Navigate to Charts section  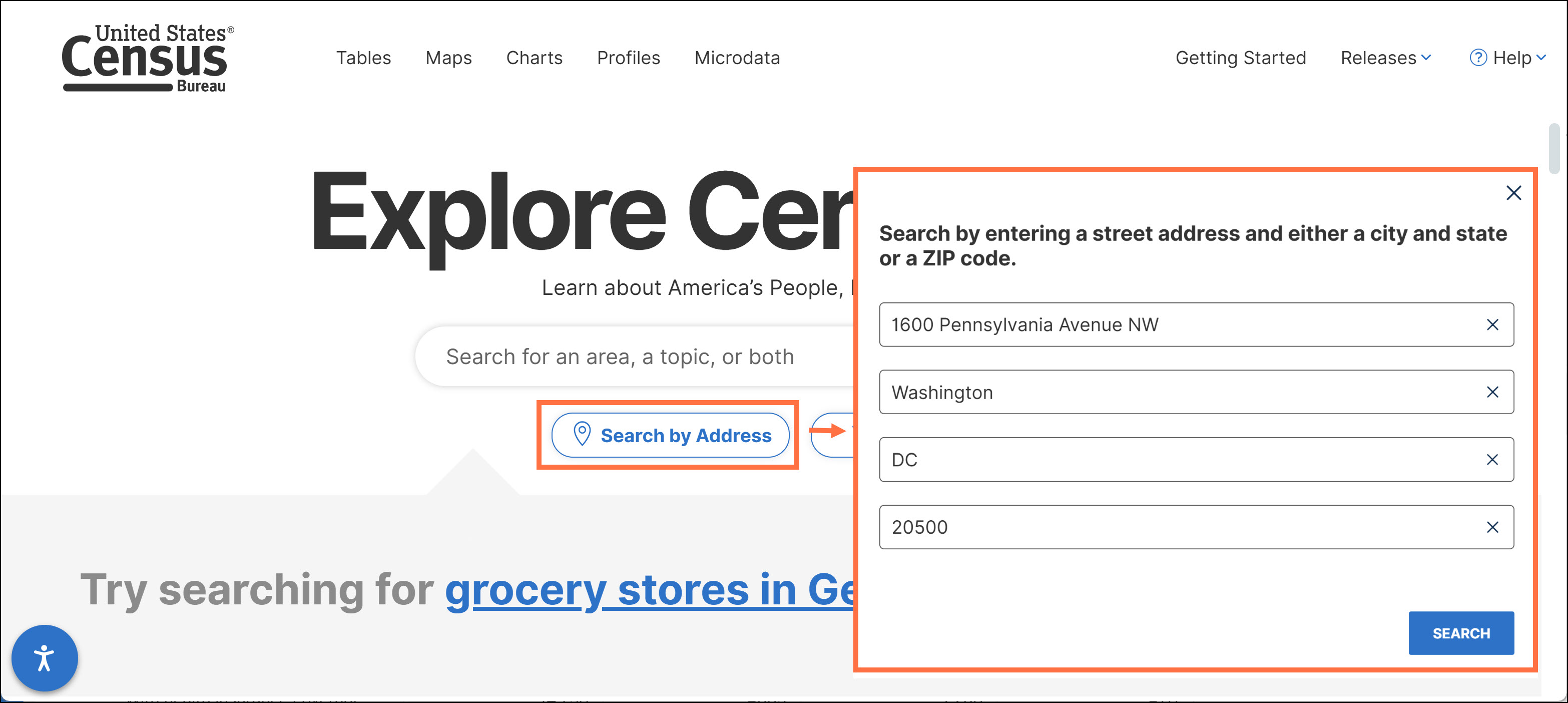[535, 58]
